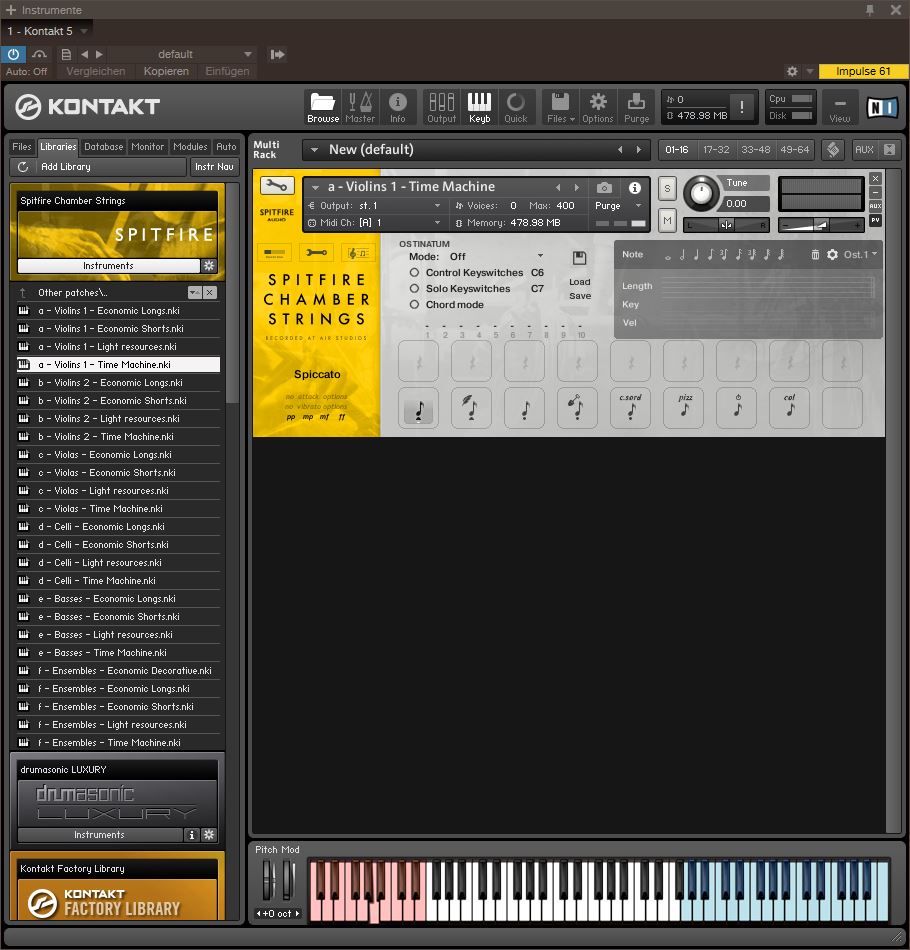Click the Kopieren button
Image resolution: width=910 pixels, height=950 pixels.
166,71
